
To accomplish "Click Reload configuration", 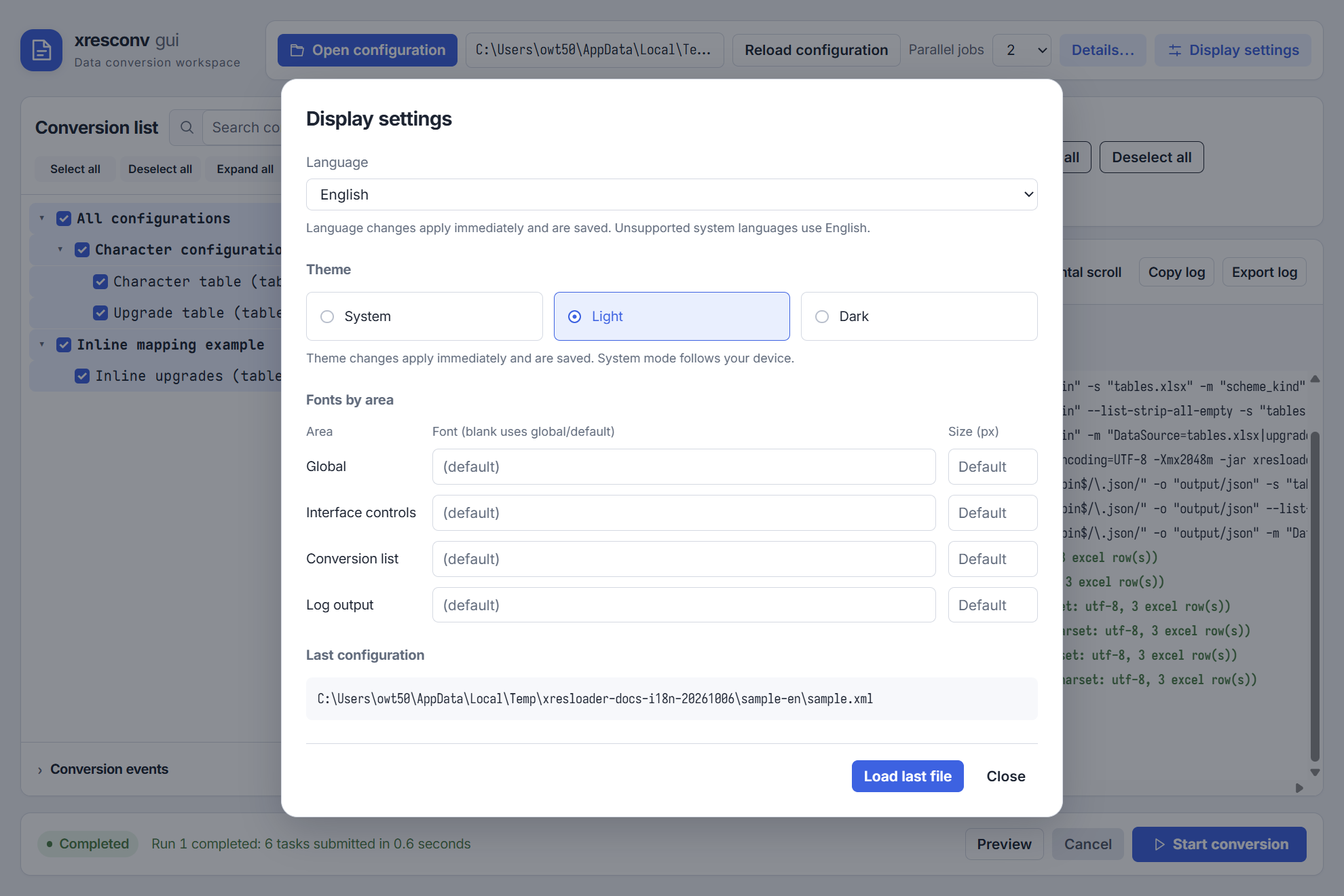I will point(816,50).
